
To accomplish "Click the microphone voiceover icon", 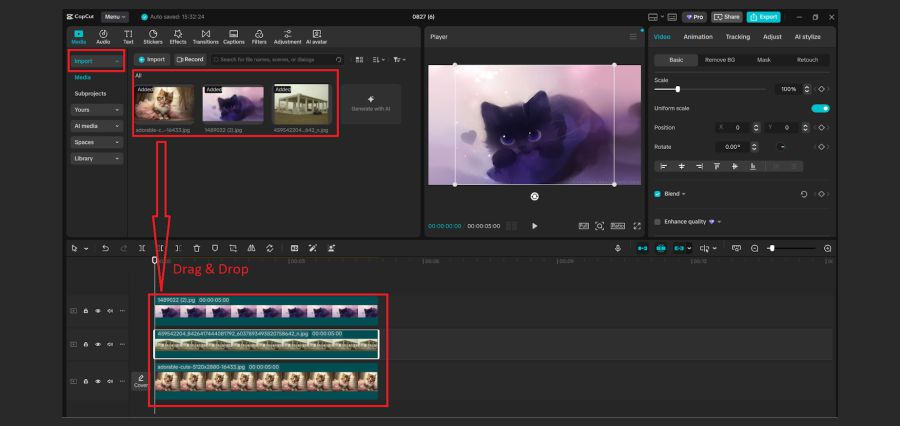I will pyautogui.click(x=617, y=247).
